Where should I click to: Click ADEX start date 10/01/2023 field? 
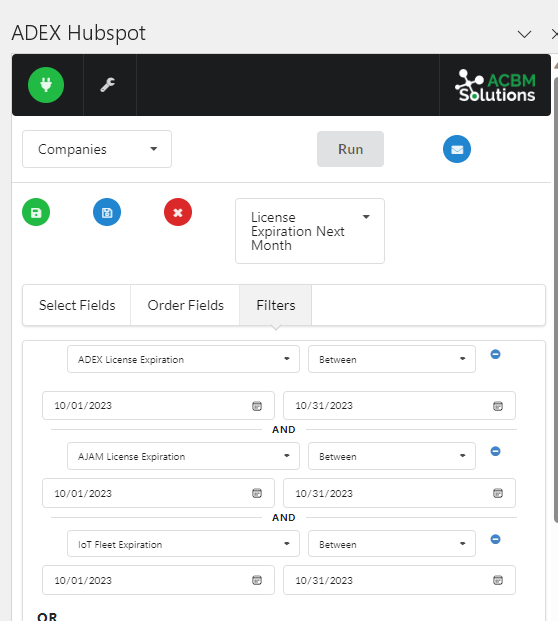tap(158, 406)
